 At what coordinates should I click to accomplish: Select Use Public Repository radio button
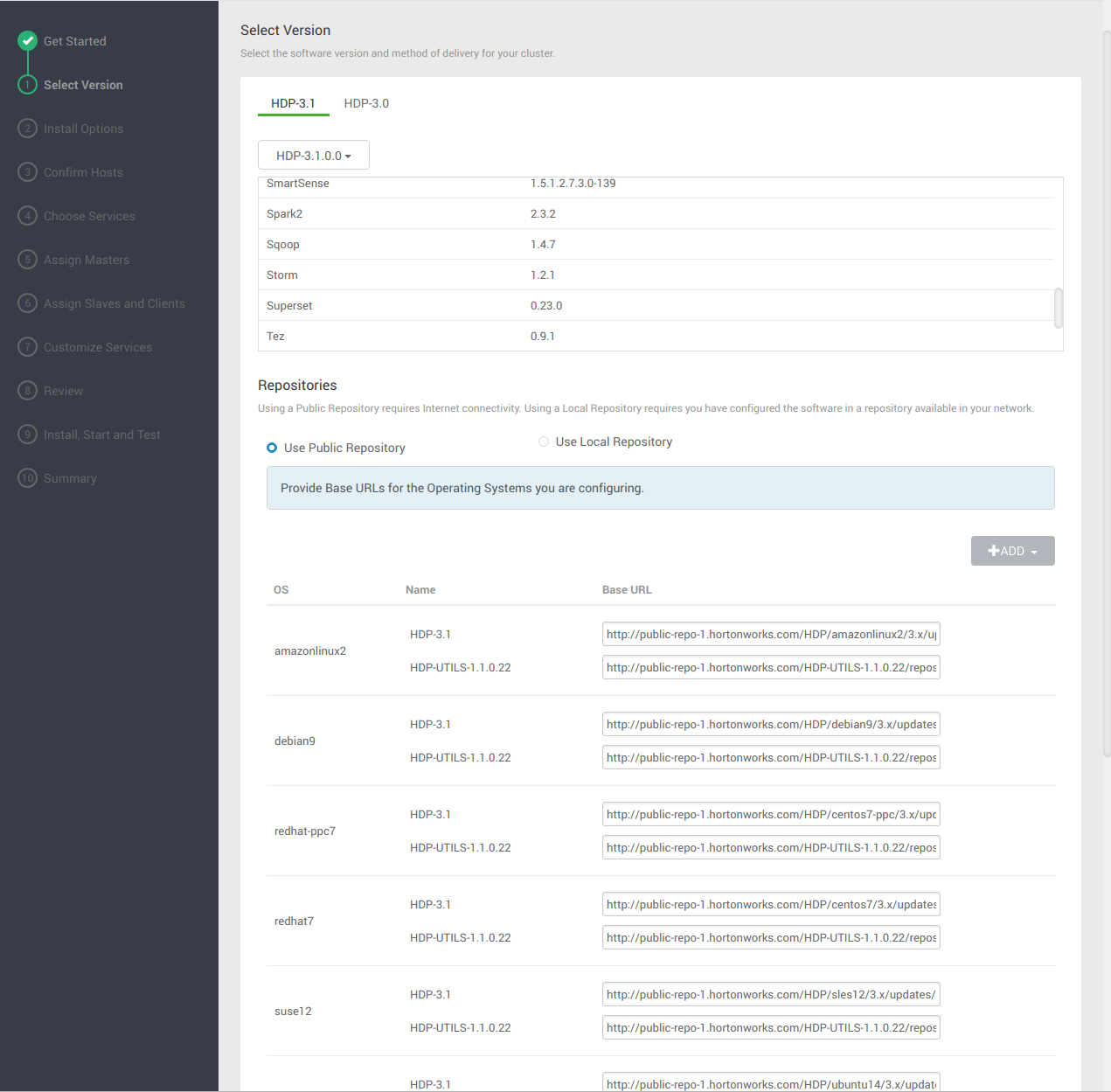pos(272,448)
